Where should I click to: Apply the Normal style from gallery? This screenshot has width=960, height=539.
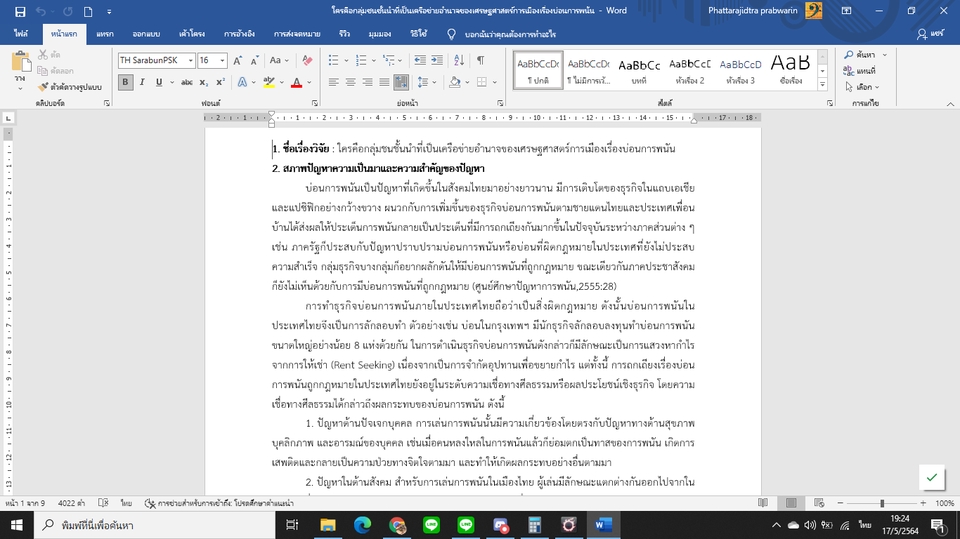pos(538,70)
